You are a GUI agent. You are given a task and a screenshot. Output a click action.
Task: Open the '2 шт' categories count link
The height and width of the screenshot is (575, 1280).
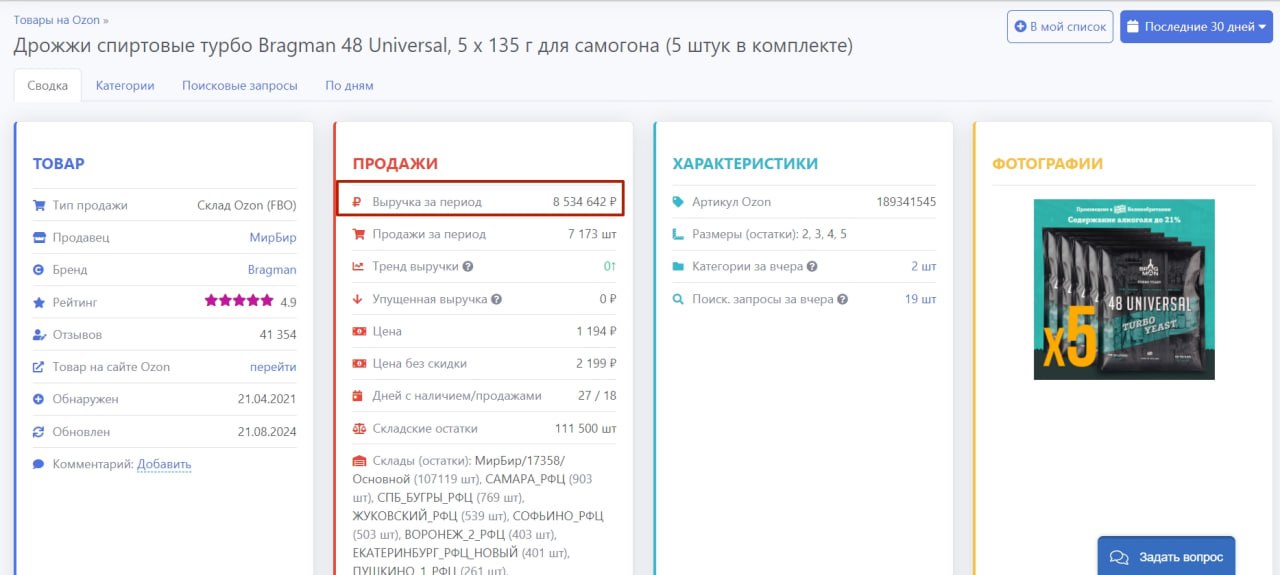924,267
